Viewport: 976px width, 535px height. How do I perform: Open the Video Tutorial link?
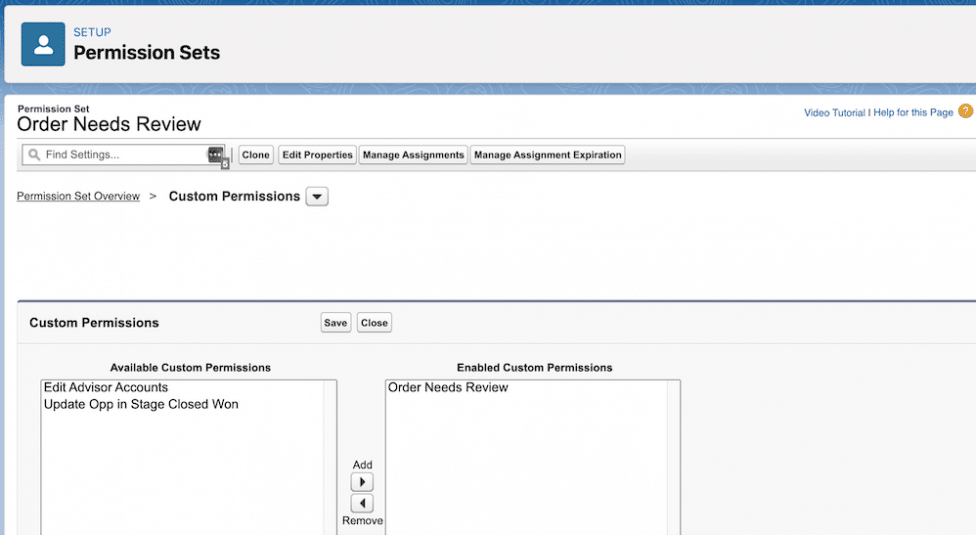coord(834,113)
